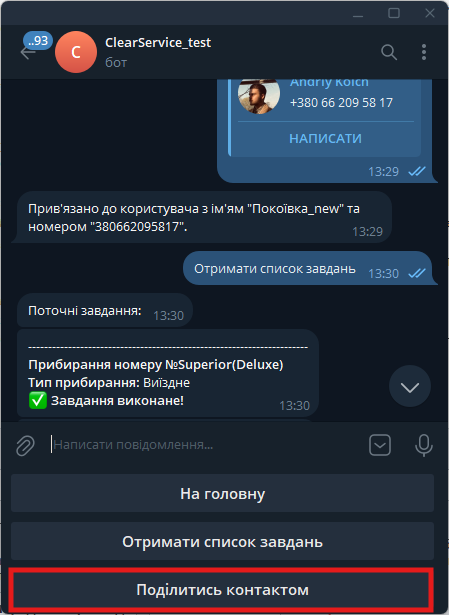Screen dimensions: 449x615
Task: Click the +380 66 209 58 17 phone number
Action: click(x=341, y=103)
